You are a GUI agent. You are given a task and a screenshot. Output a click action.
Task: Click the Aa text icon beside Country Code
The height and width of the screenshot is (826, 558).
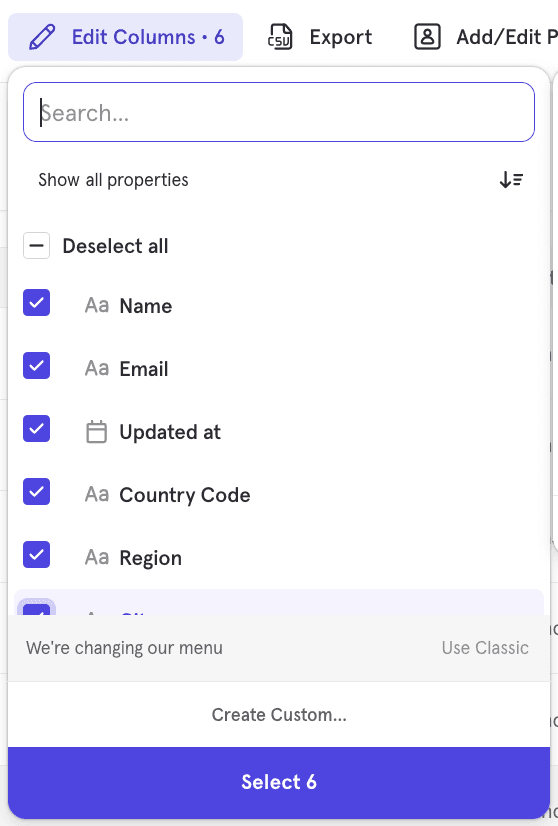tap(97, 495)
